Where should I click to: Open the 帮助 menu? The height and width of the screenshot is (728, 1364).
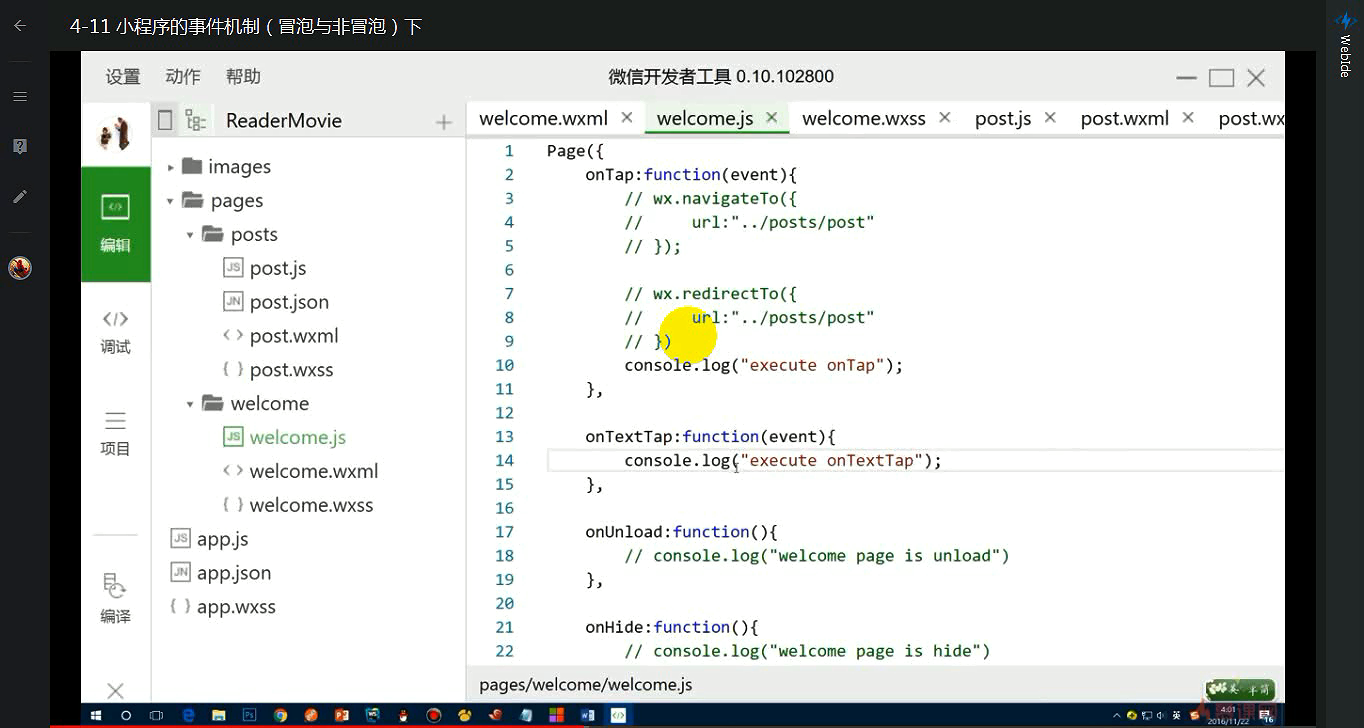pyautogui.click(x=243, y=77)
